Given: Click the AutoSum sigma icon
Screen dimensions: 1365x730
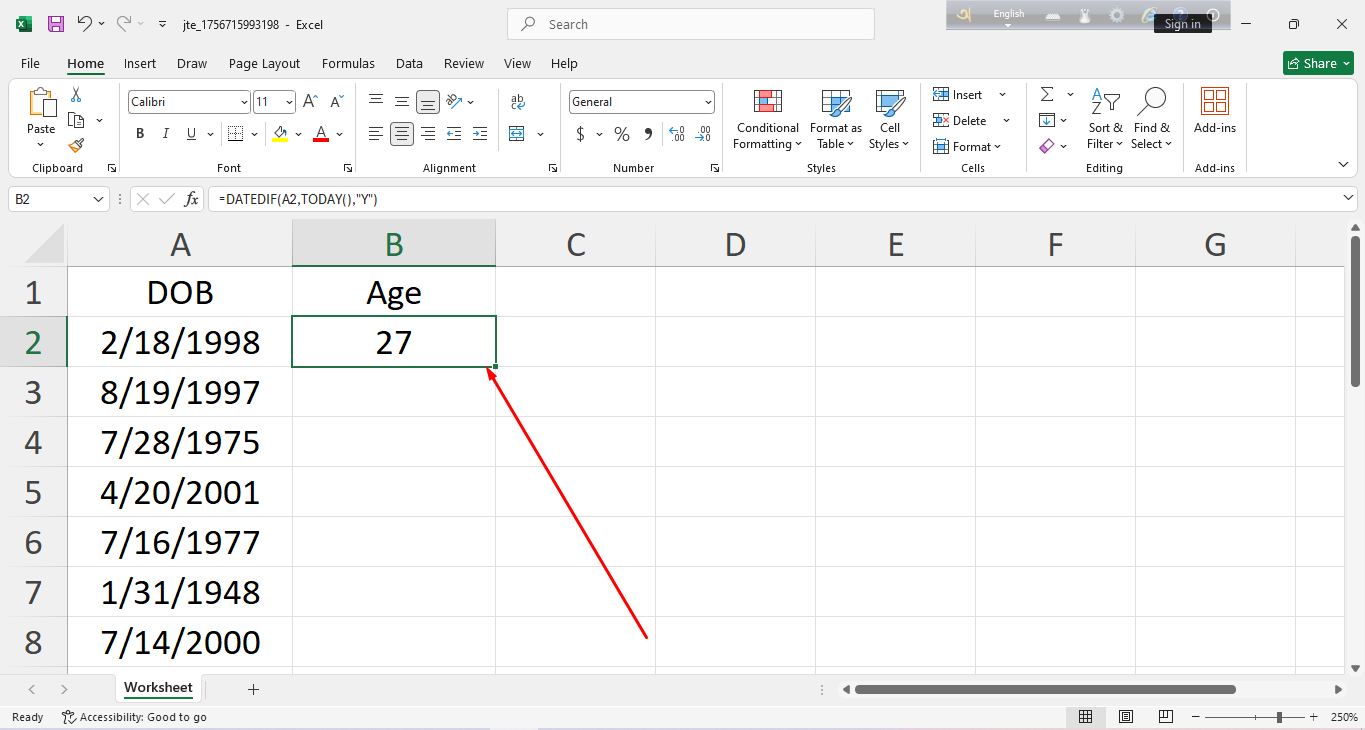Looking at the screenshot, I should [1047, 95].
